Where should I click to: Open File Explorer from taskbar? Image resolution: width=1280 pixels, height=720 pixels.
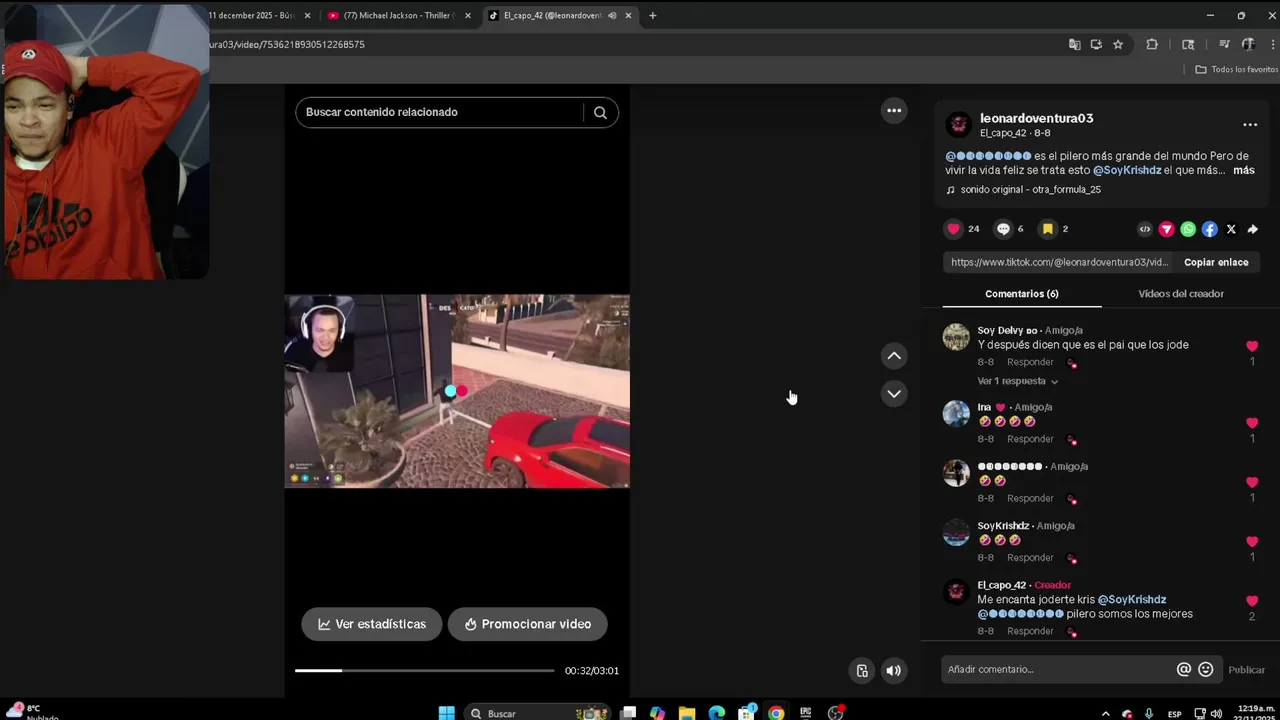click(x=687, y=713)
